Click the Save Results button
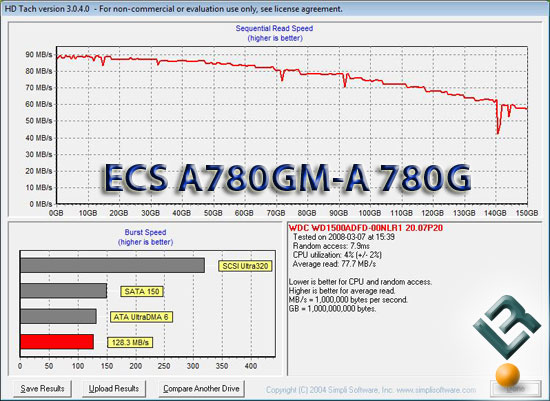Image resolution: width=550 pixels, height=401 pixels. click(x=42, y=389)
